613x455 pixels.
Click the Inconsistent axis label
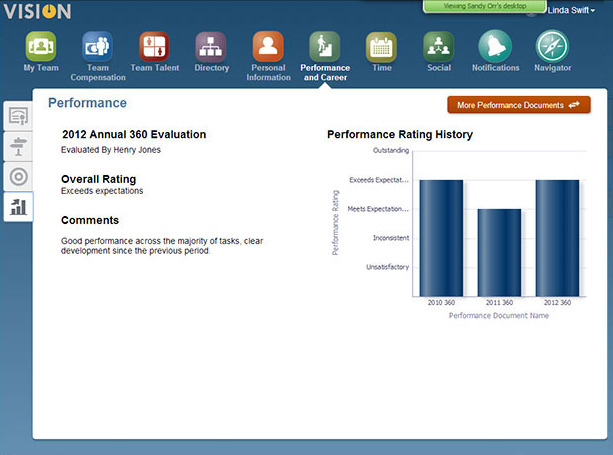(x=391, y=238)
